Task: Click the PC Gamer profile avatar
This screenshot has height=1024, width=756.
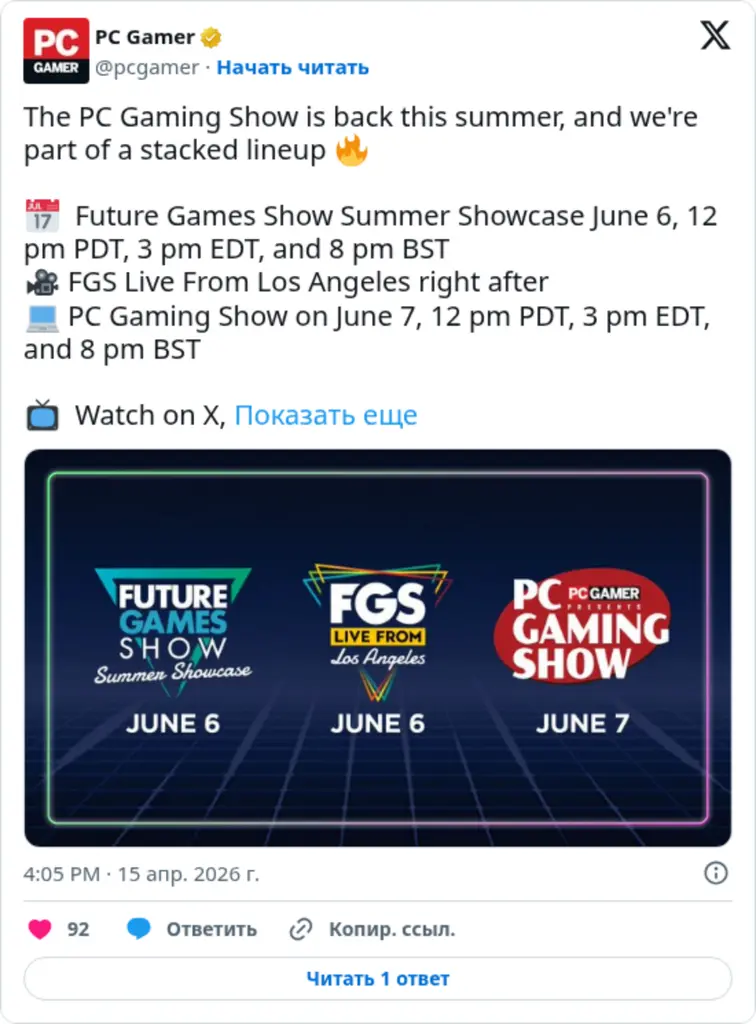Action: 56,51
